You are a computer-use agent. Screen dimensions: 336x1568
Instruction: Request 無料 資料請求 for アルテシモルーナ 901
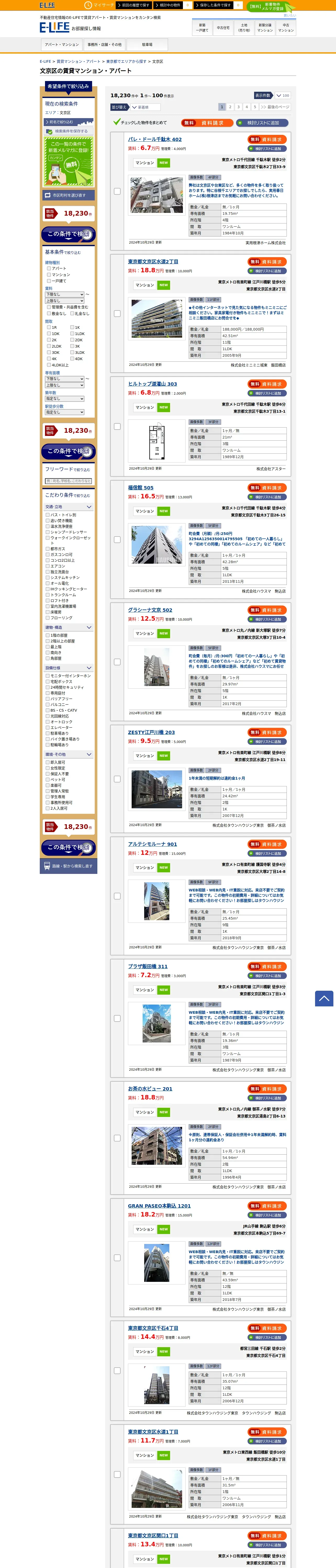[268, 844]
